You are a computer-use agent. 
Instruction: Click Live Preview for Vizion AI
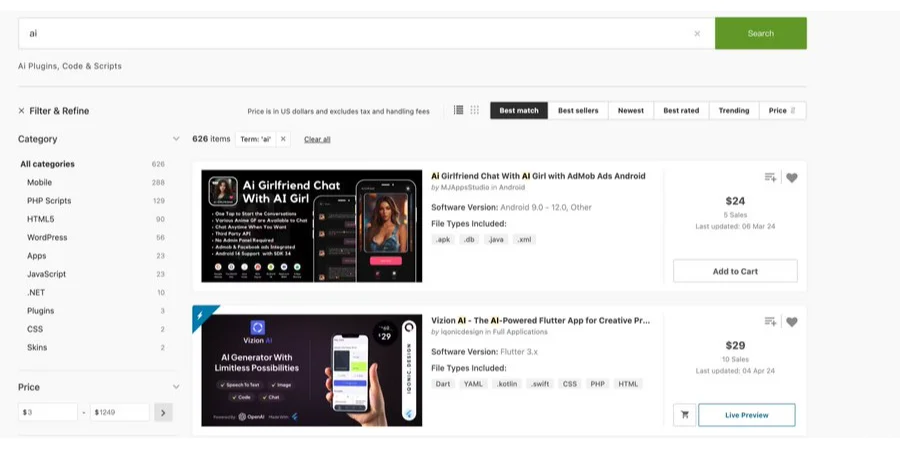[x=747, y=415]
